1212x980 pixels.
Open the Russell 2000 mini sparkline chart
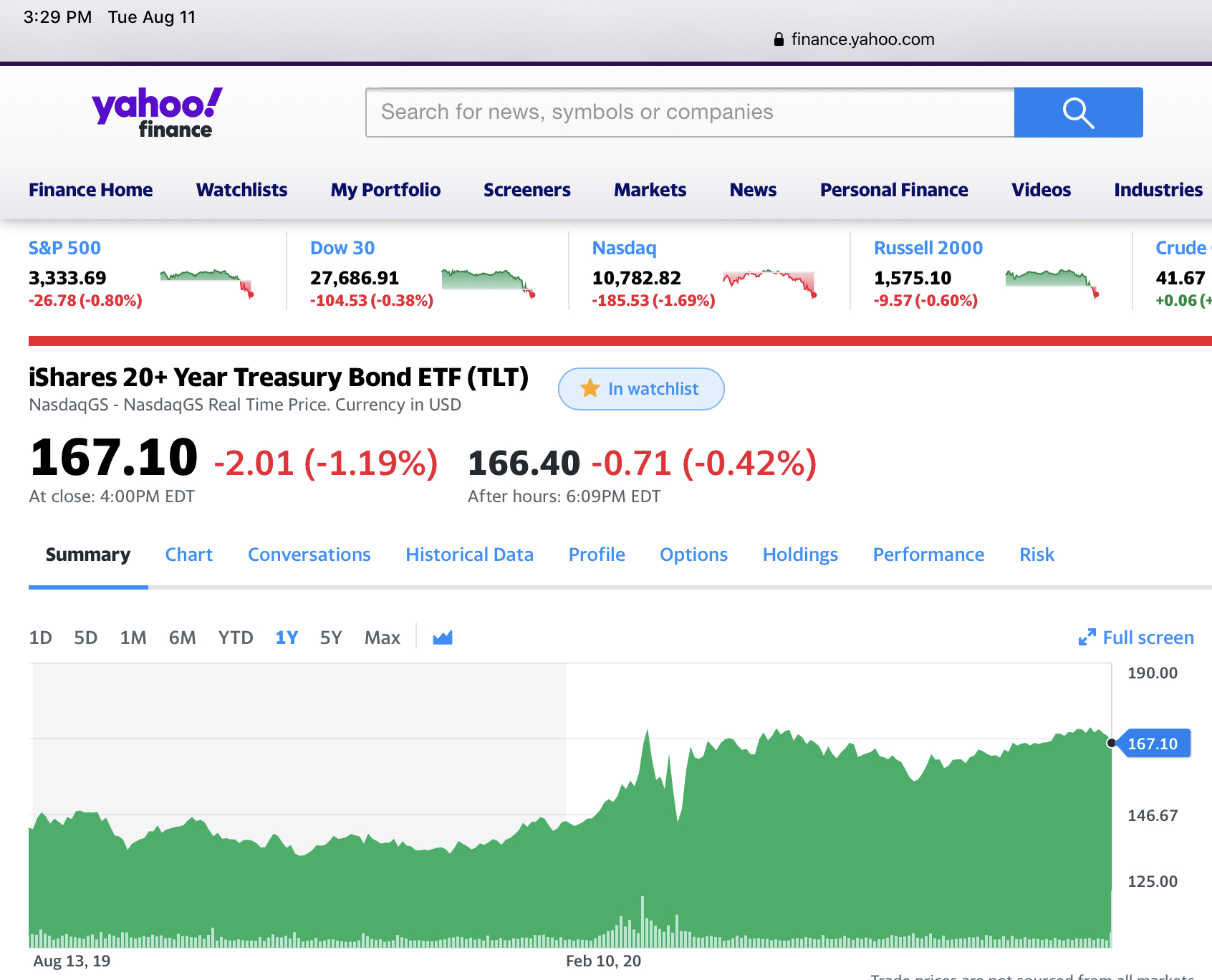pyautogui.click(x=1052, y=283)
